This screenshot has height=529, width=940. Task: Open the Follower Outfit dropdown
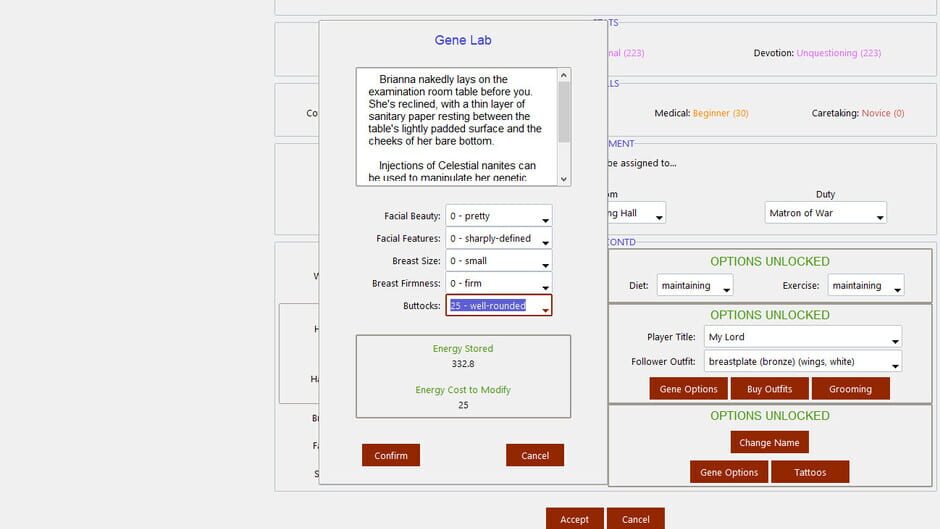pyautogui.click(x=803, y=362)
